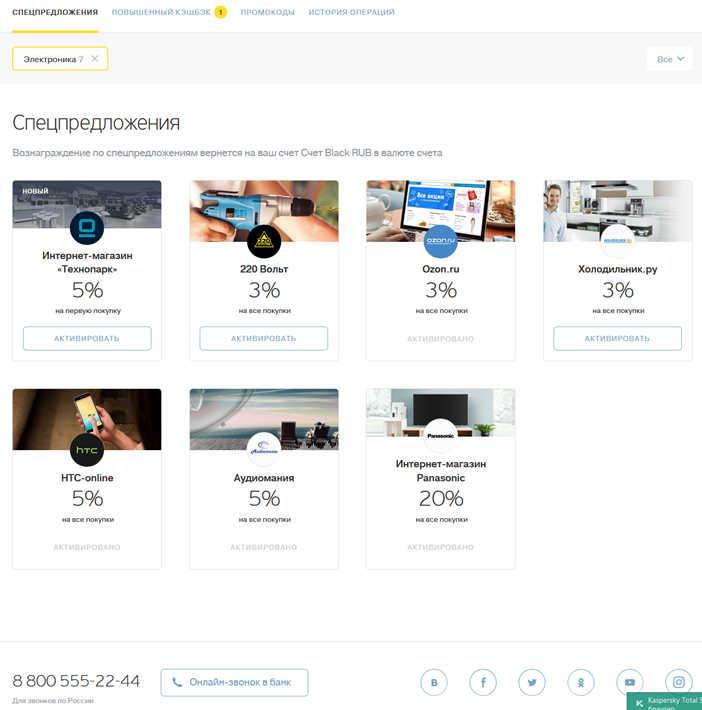Open the Instagram social icon
Image resolution: width=702 pixels, height=710 pixels.
[x=678, y=682]
